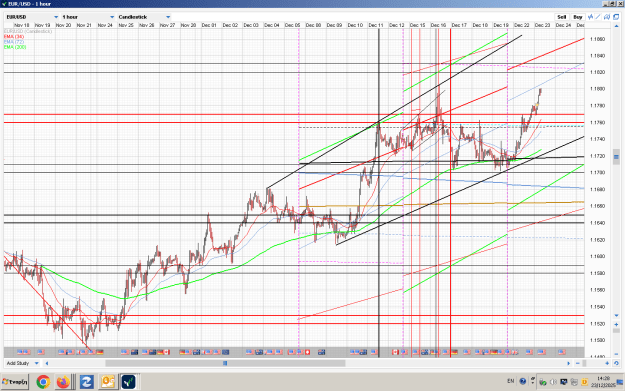
Task: Open the blue sync arrows app in taskbar
Action: [86, 382]
